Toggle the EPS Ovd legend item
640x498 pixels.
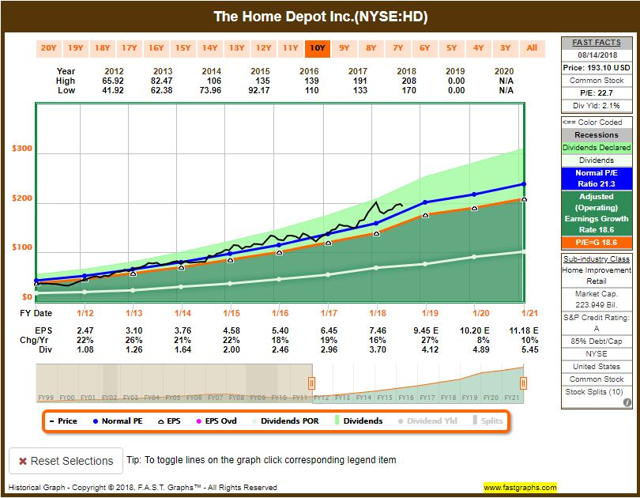(x=216, y=421)
